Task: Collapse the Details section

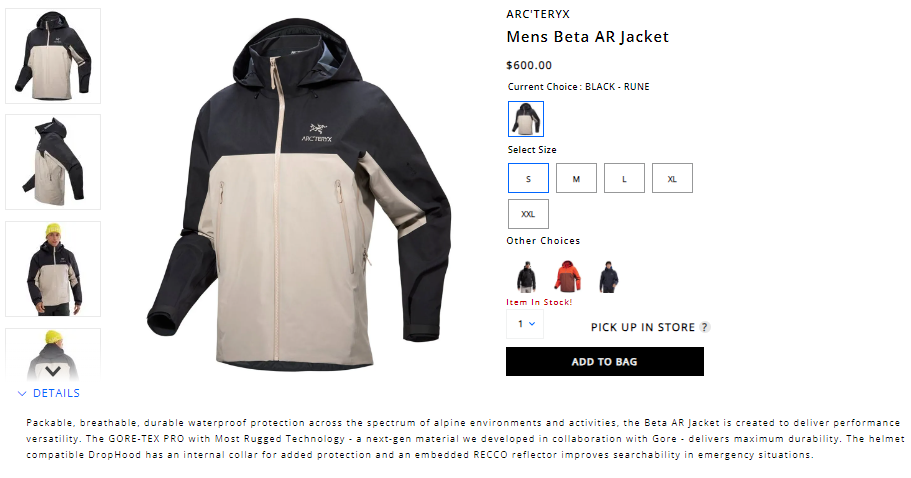Action: click(x=49, y=393)
